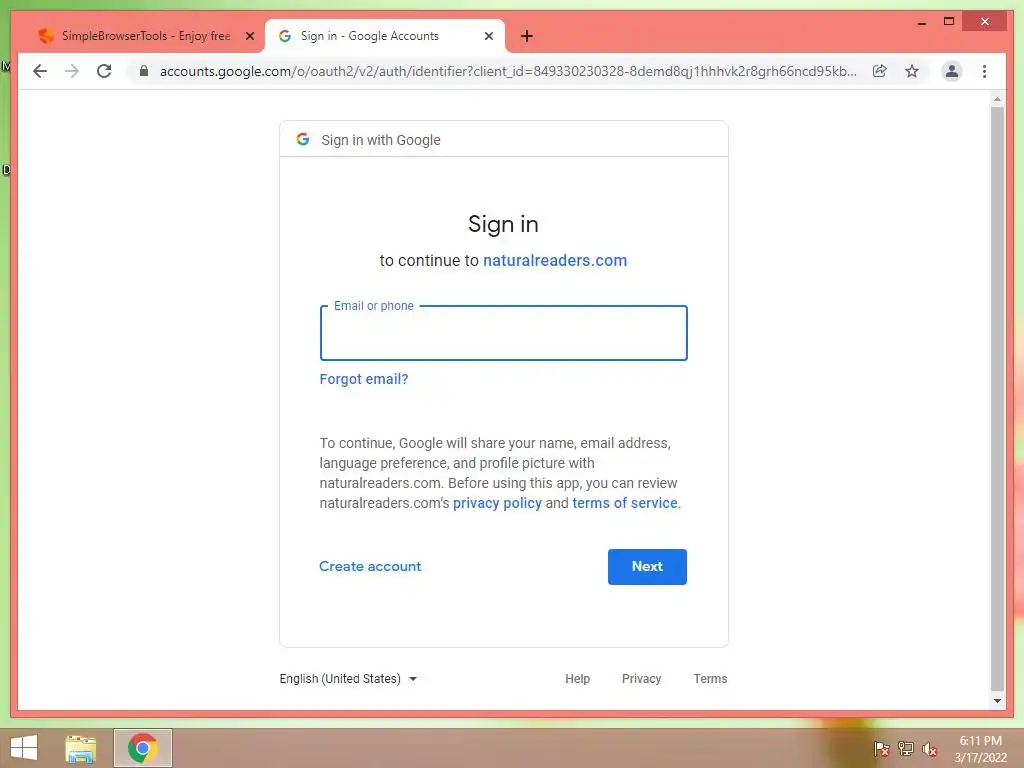Open the Terms footer link
The height and width of the screenshot is (768, 1024).
pos(711,679)
